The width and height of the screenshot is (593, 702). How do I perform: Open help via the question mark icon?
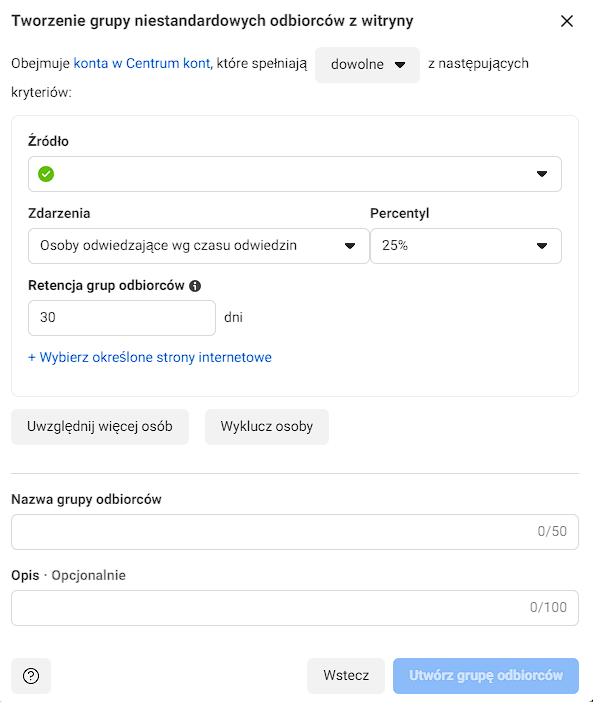31,676
